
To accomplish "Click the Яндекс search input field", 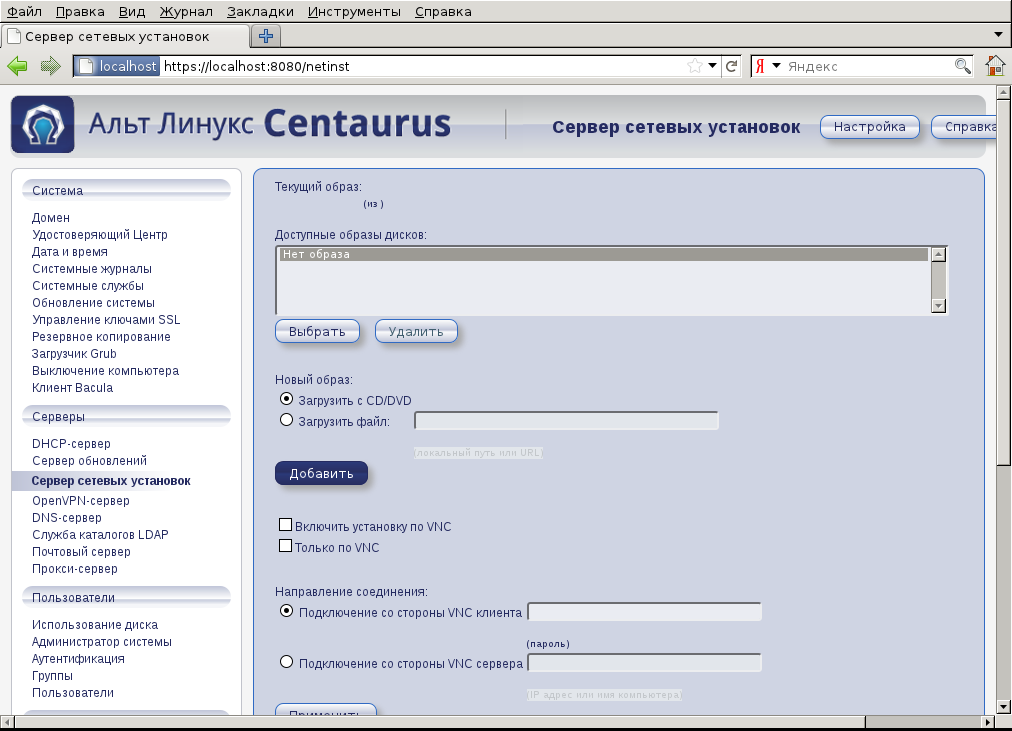I will (x=869, y=66).
